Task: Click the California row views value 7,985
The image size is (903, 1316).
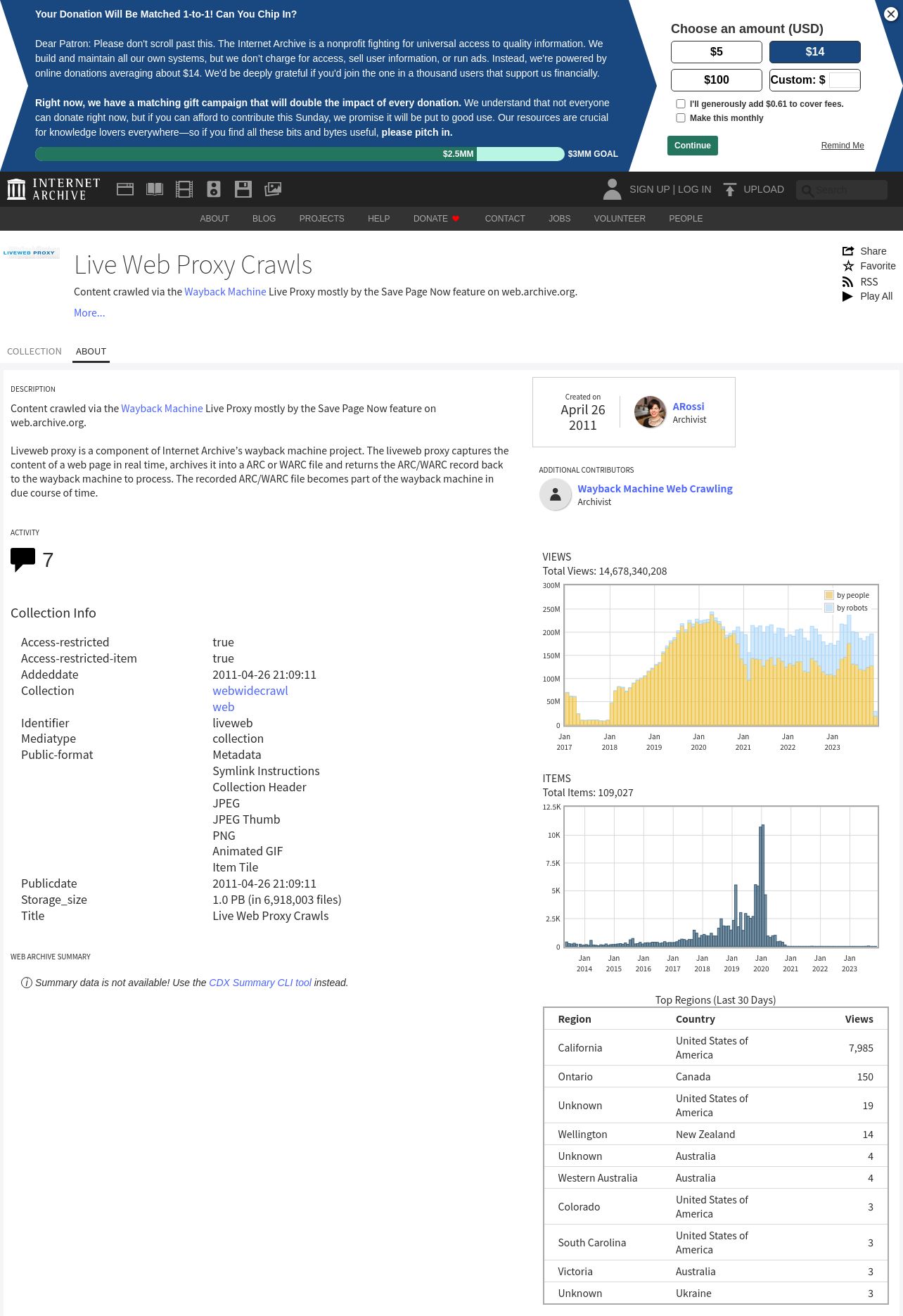Action: 861,1048
